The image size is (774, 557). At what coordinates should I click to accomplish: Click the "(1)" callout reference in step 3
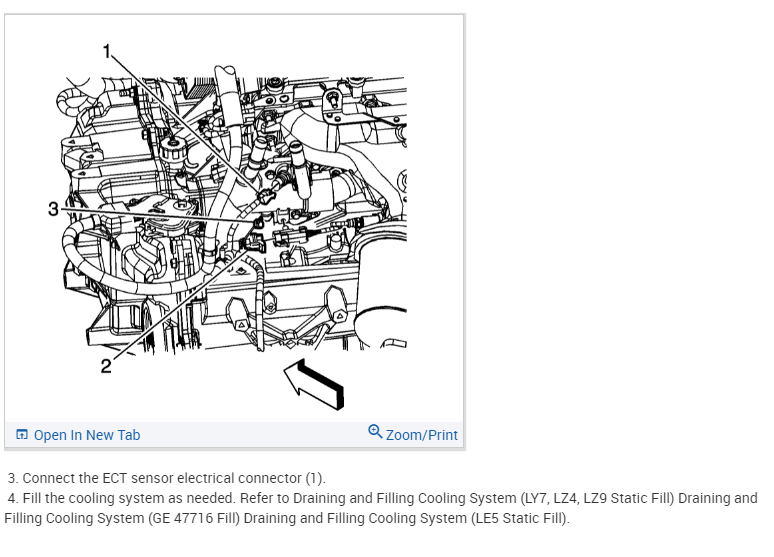313,478
